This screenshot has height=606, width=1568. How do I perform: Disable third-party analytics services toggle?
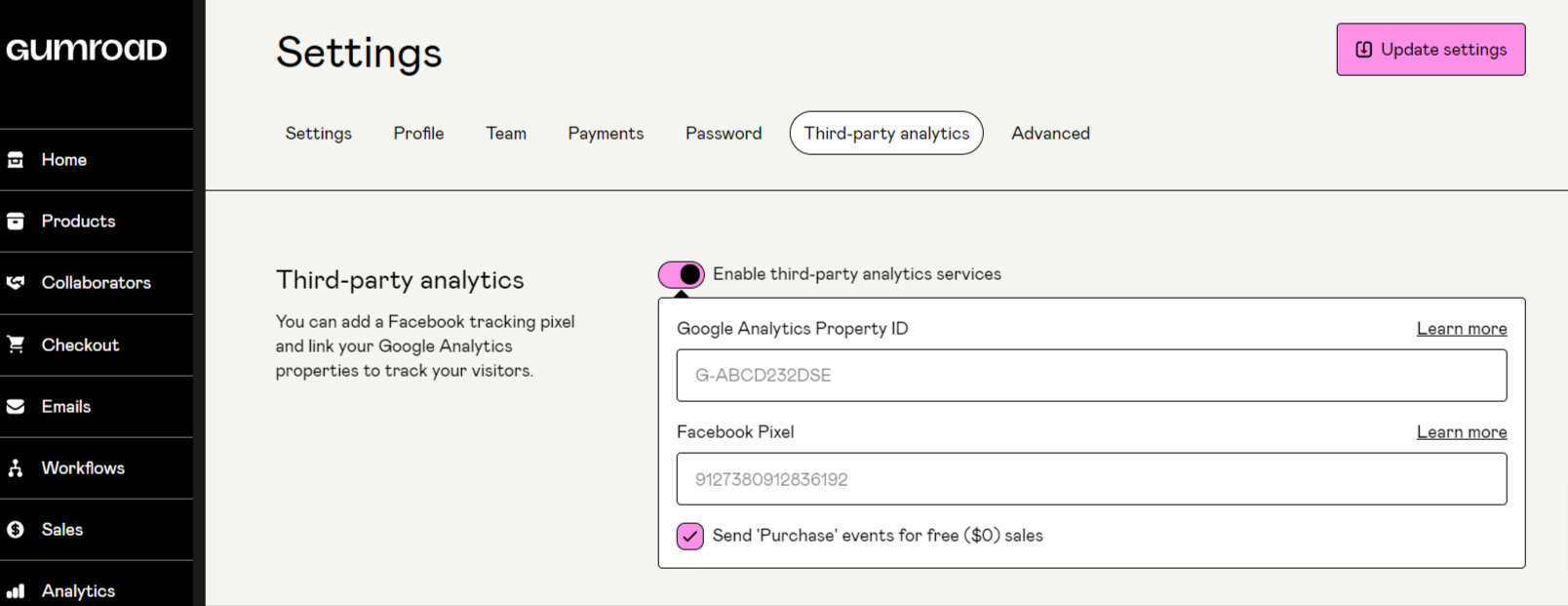[x=681, y=275]
